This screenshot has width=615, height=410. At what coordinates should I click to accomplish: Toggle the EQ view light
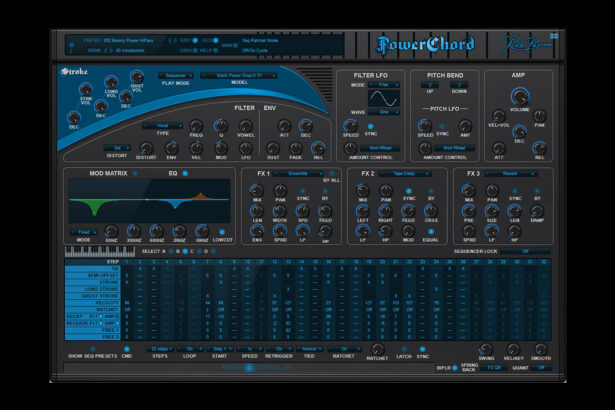(185, 173)
